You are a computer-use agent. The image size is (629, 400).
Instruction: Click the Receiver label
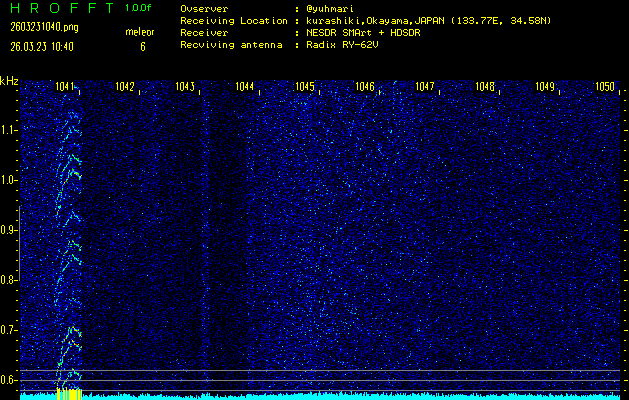coord(204,33)
